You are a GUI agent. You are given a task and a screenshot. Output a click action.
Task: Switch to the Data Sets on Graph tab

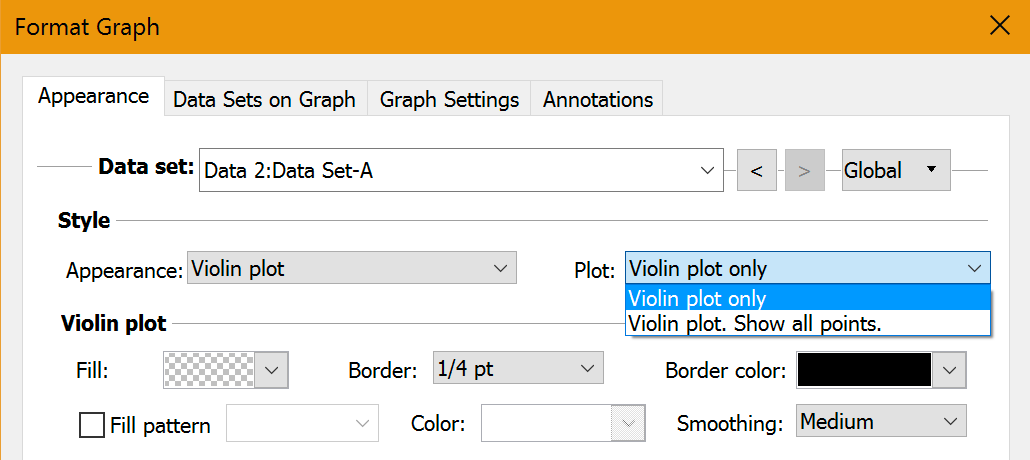tap(264, 100)
